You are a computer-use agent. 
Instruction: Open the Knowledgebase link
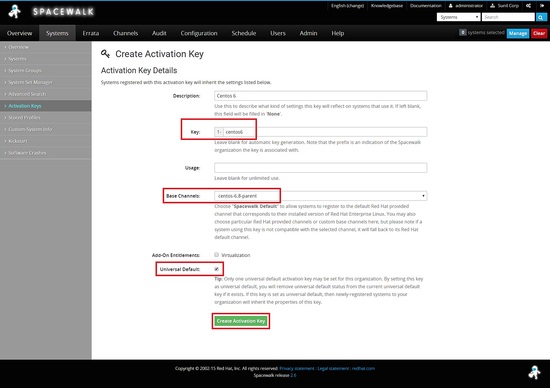click(x=387, y=6)
